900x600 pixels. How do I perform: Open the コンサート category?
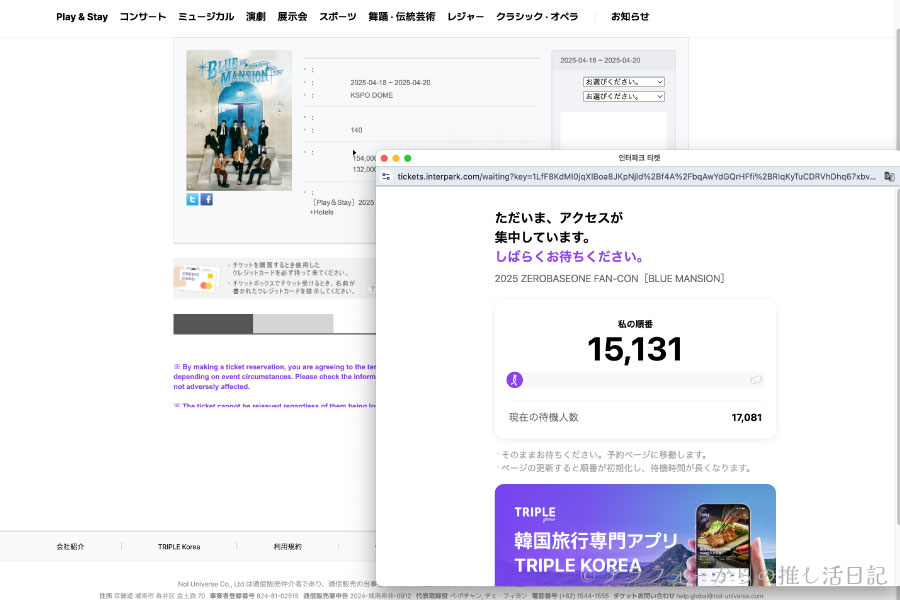(x=142, y=17)
